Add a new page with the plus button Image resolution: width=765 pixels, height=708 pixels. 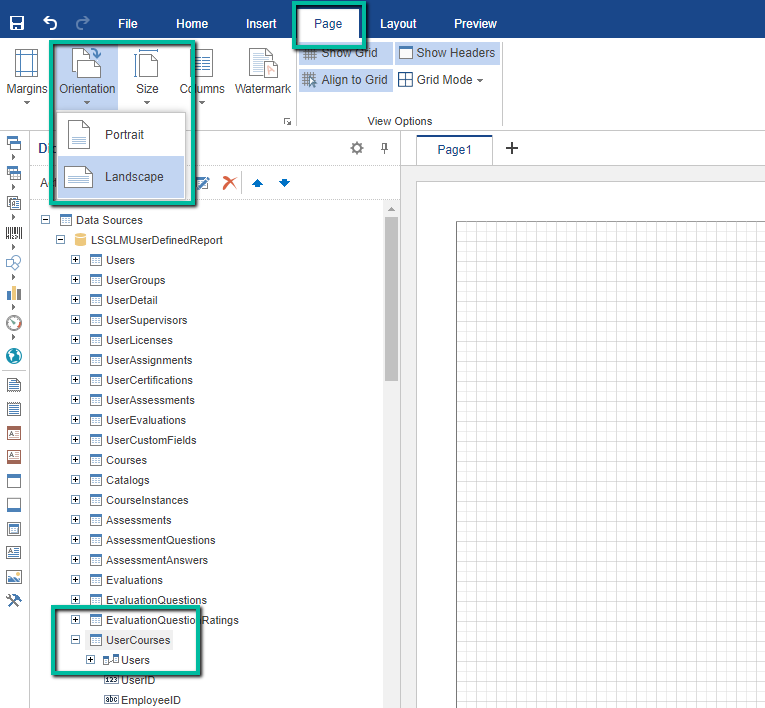512,148
